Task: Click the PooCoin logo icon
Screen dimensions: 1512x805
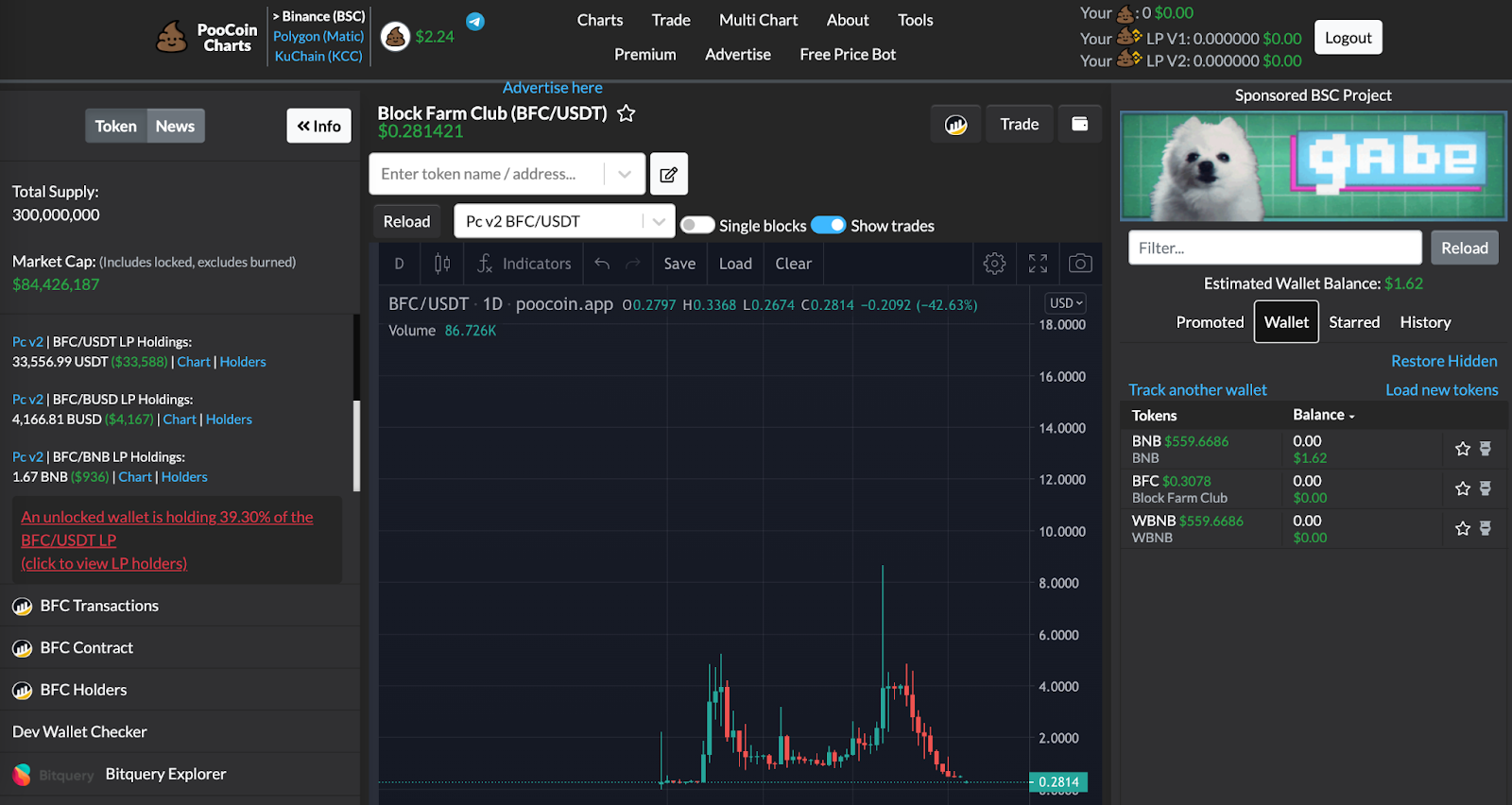Action: tap(171, 38)
